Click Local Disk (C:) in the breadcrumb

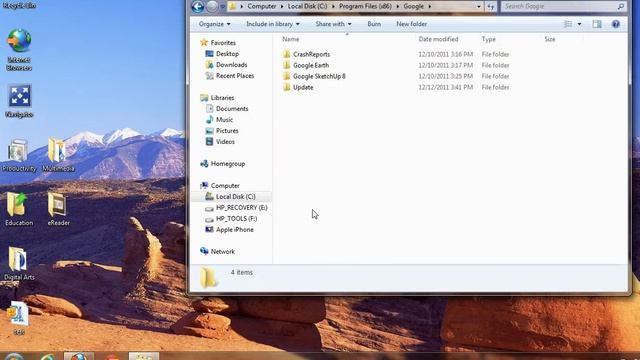pyautogui.click(x=307, y=7)
